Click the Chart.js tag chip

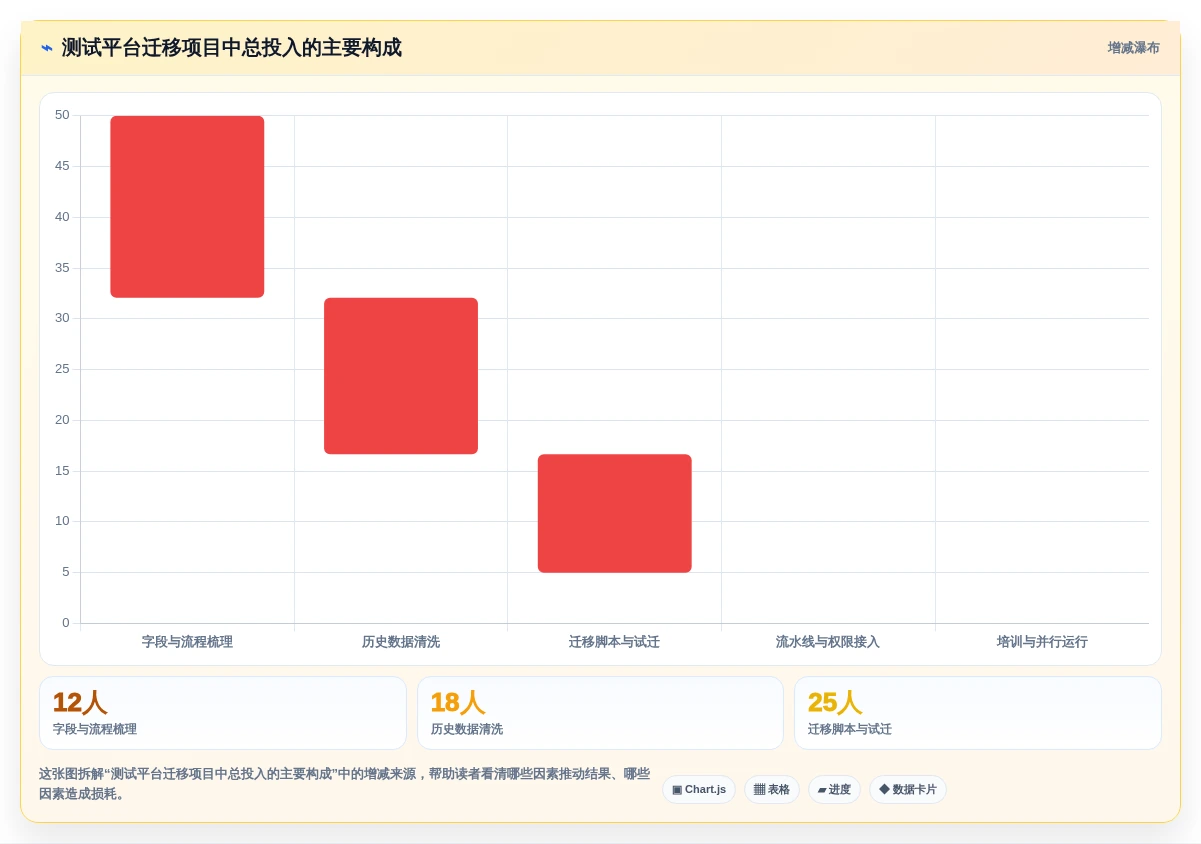[x=699, y=790]
